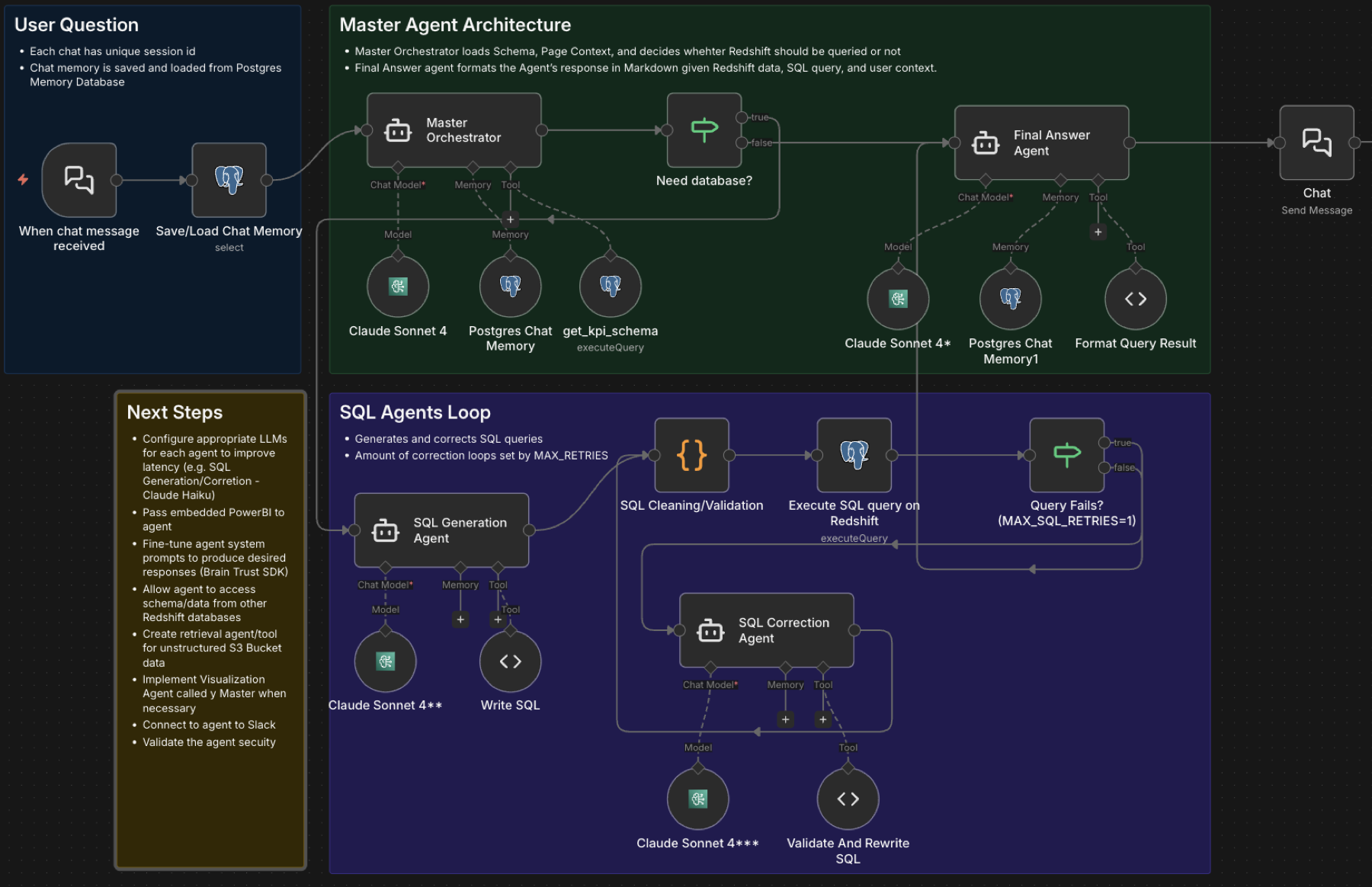Click the Master Orchestrator output connector

542,130
